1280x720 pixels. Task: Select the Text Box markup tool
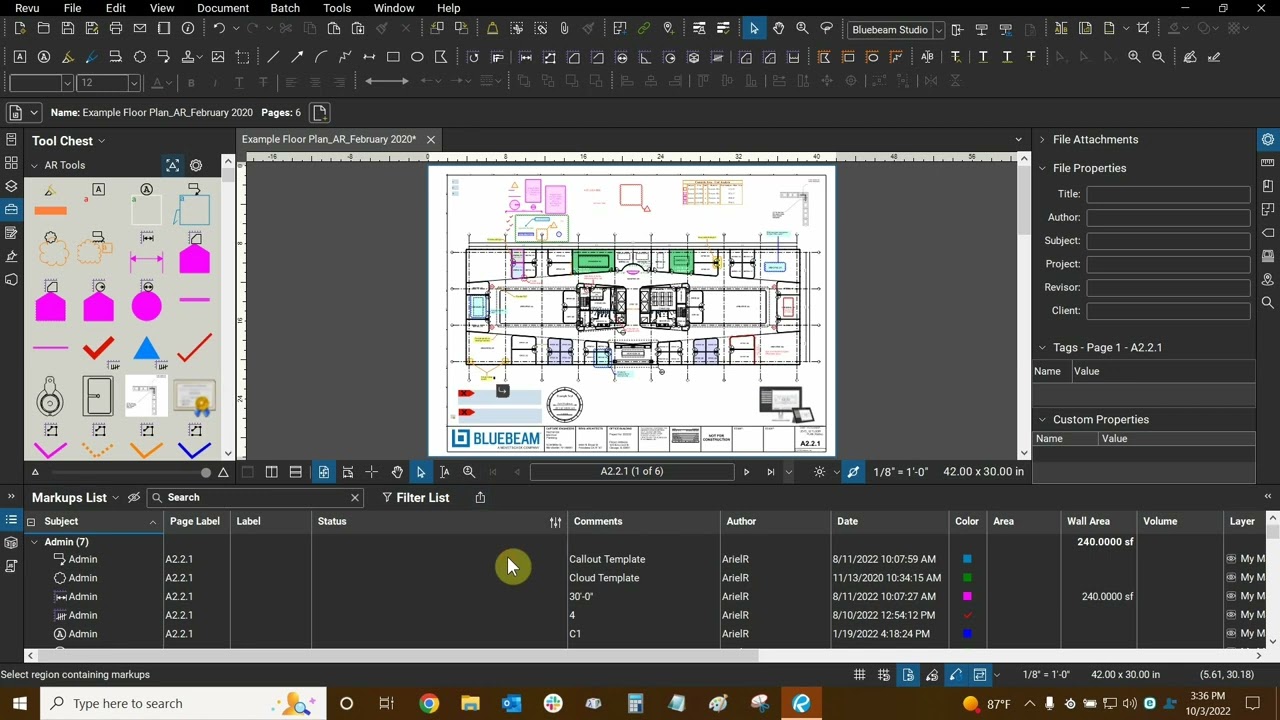[x=20, y=57]
